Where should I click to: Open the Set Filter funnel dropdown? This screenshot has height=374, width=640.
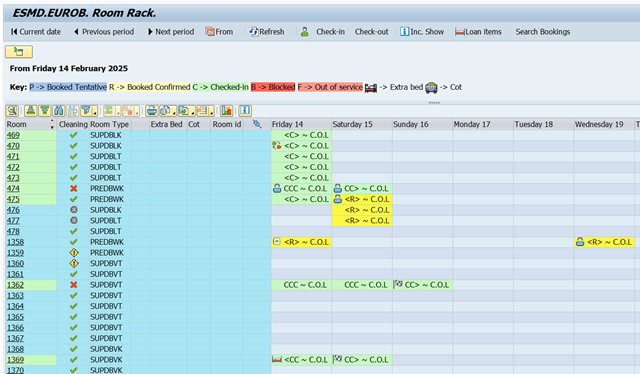coord(89,111)
